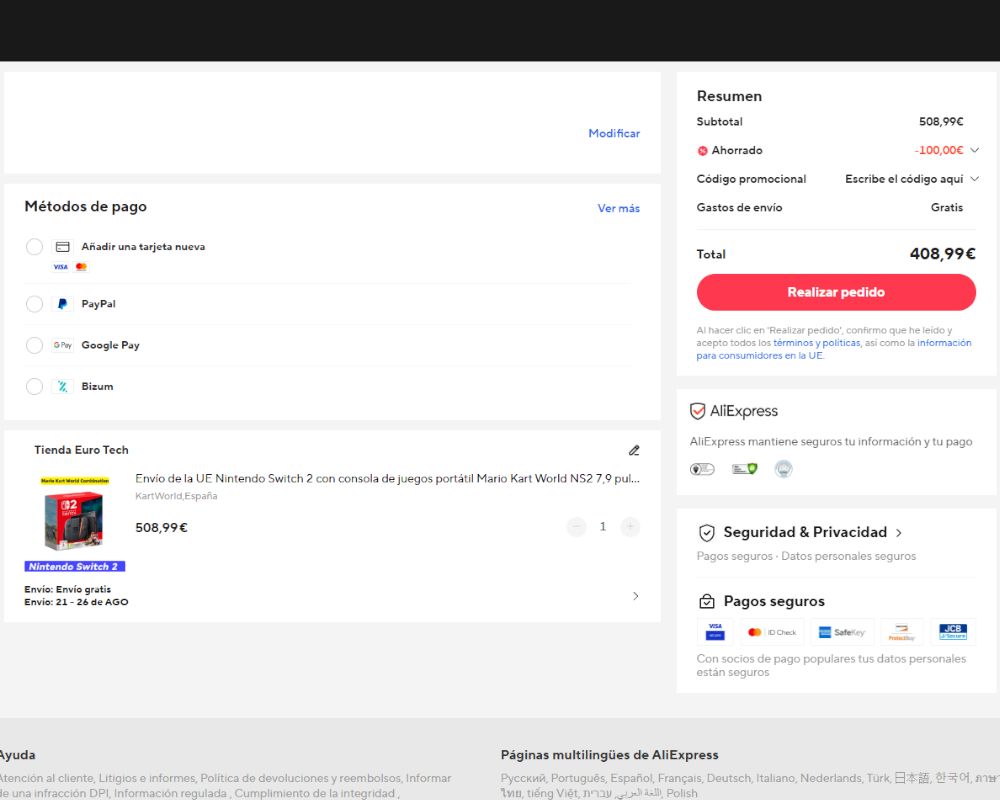Click Ver más payment methods link
Image resolution: width=1000 pixels, height=800 pixels.
coord(618,208)
